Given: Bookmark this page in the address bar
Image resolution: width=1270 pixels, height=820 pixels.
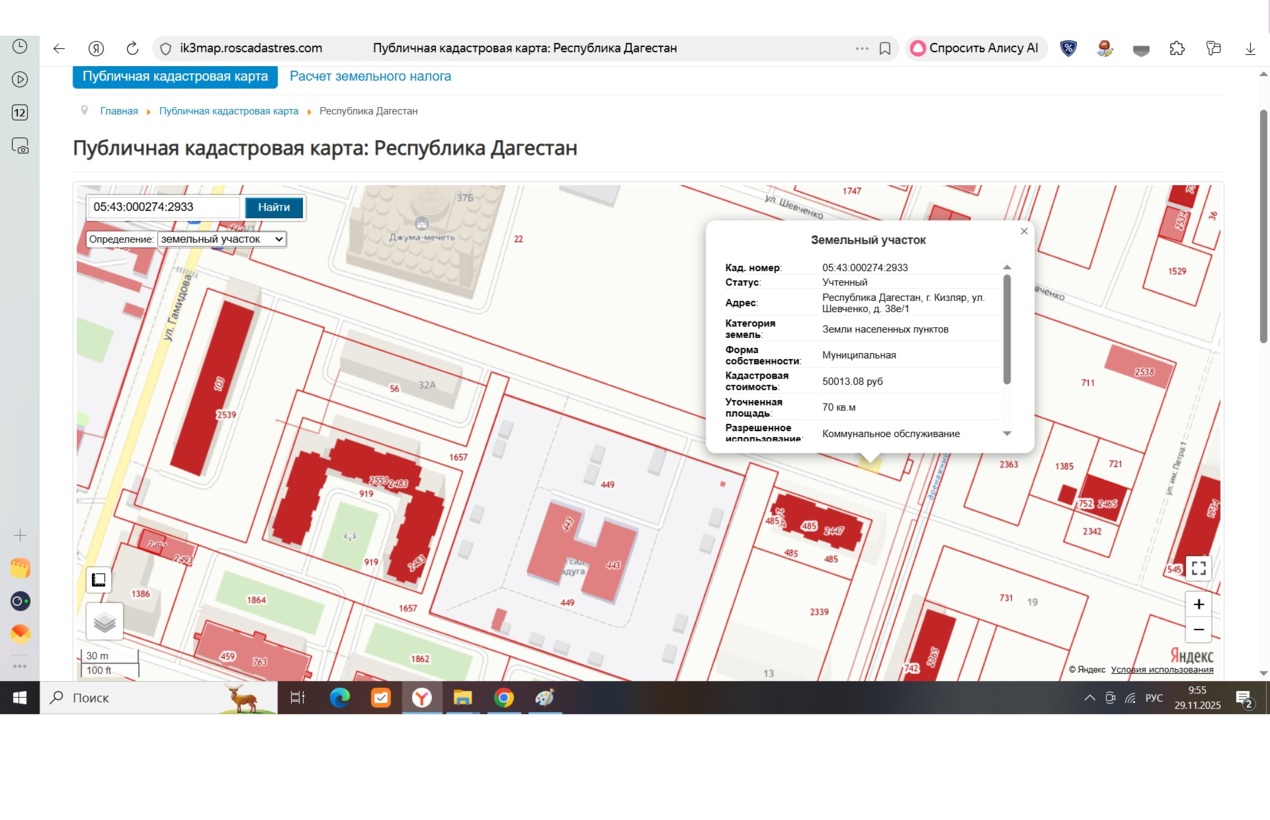Looking at the screenshot, I should coord(885,48).
